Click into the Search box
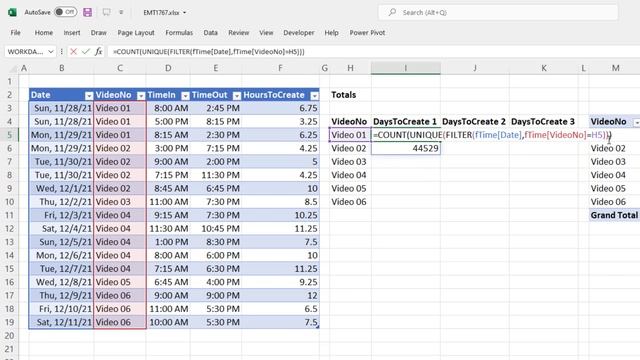 498,13
